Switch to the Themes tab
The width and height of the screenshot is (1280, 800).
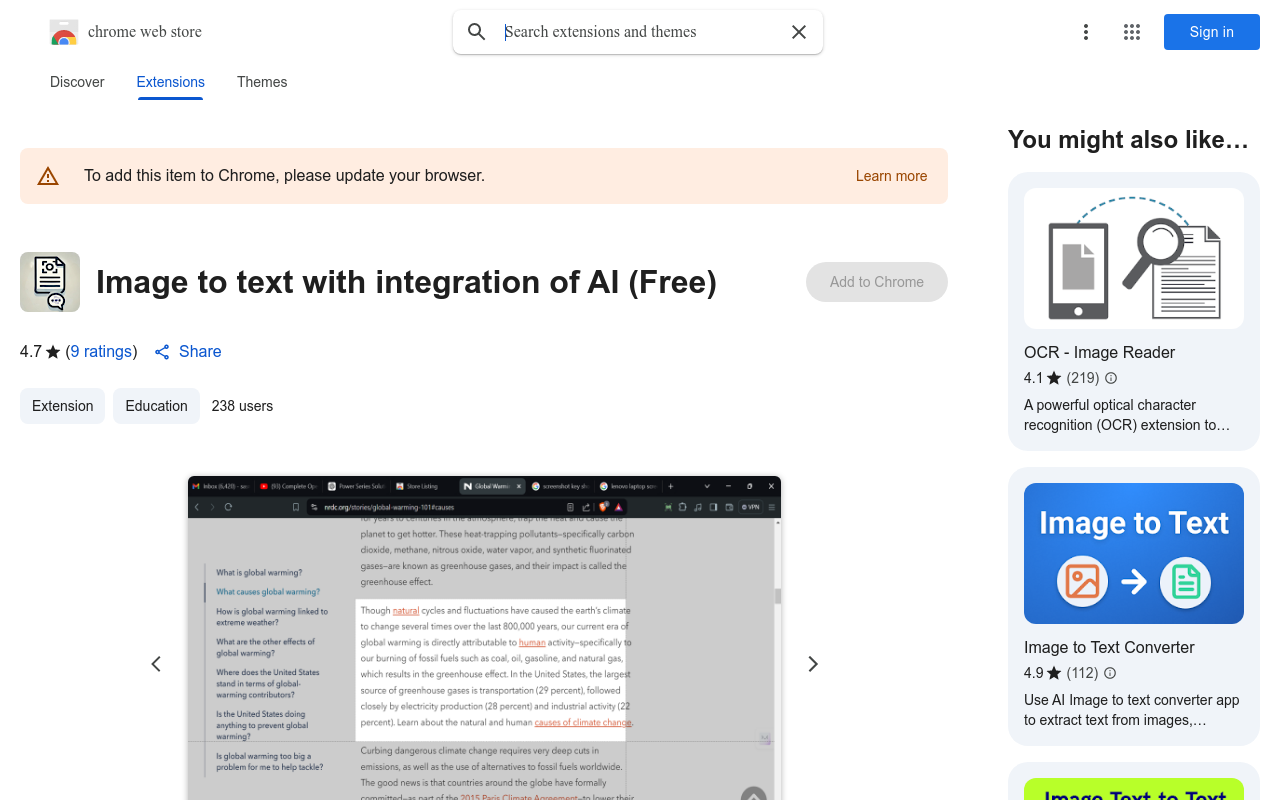click(x=262, y=82)
